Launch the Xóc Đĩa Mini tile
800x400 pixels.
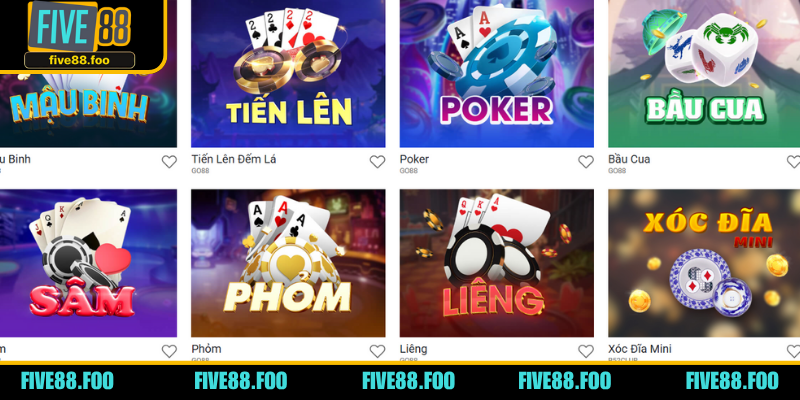click(x=704, y=263)
